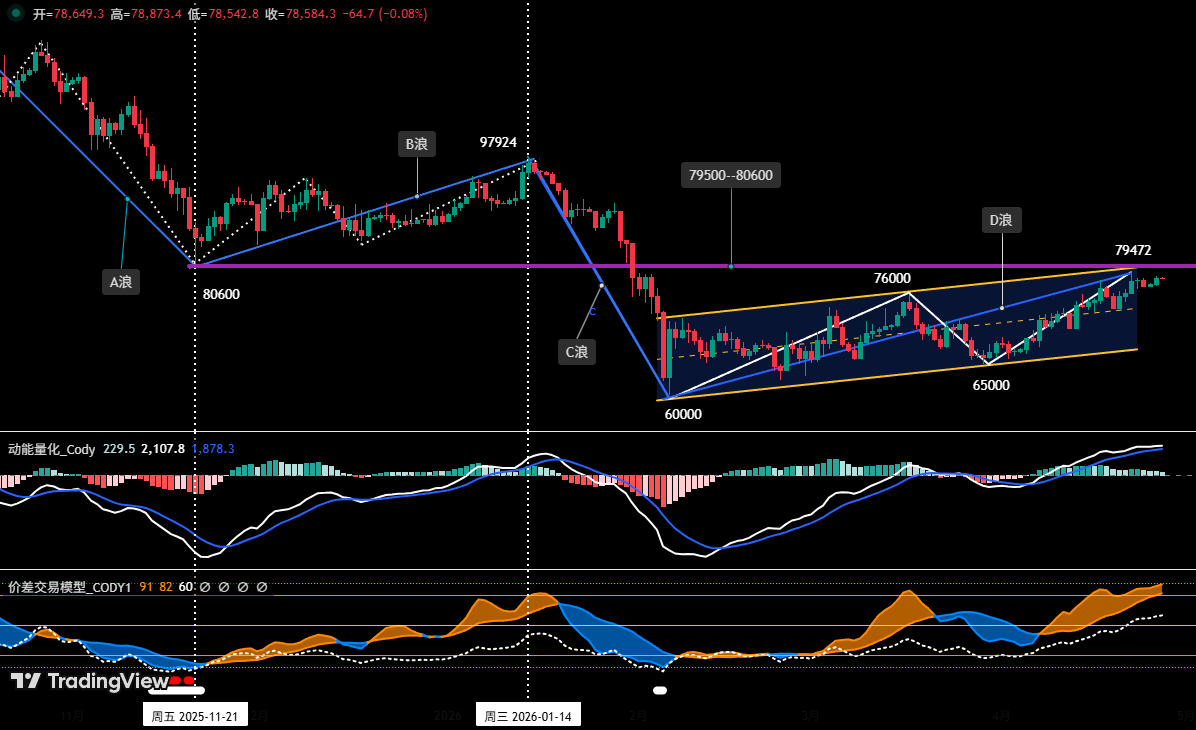
Task: Open the 周三 2026-01-14 date marker
Action: (527, 714)
